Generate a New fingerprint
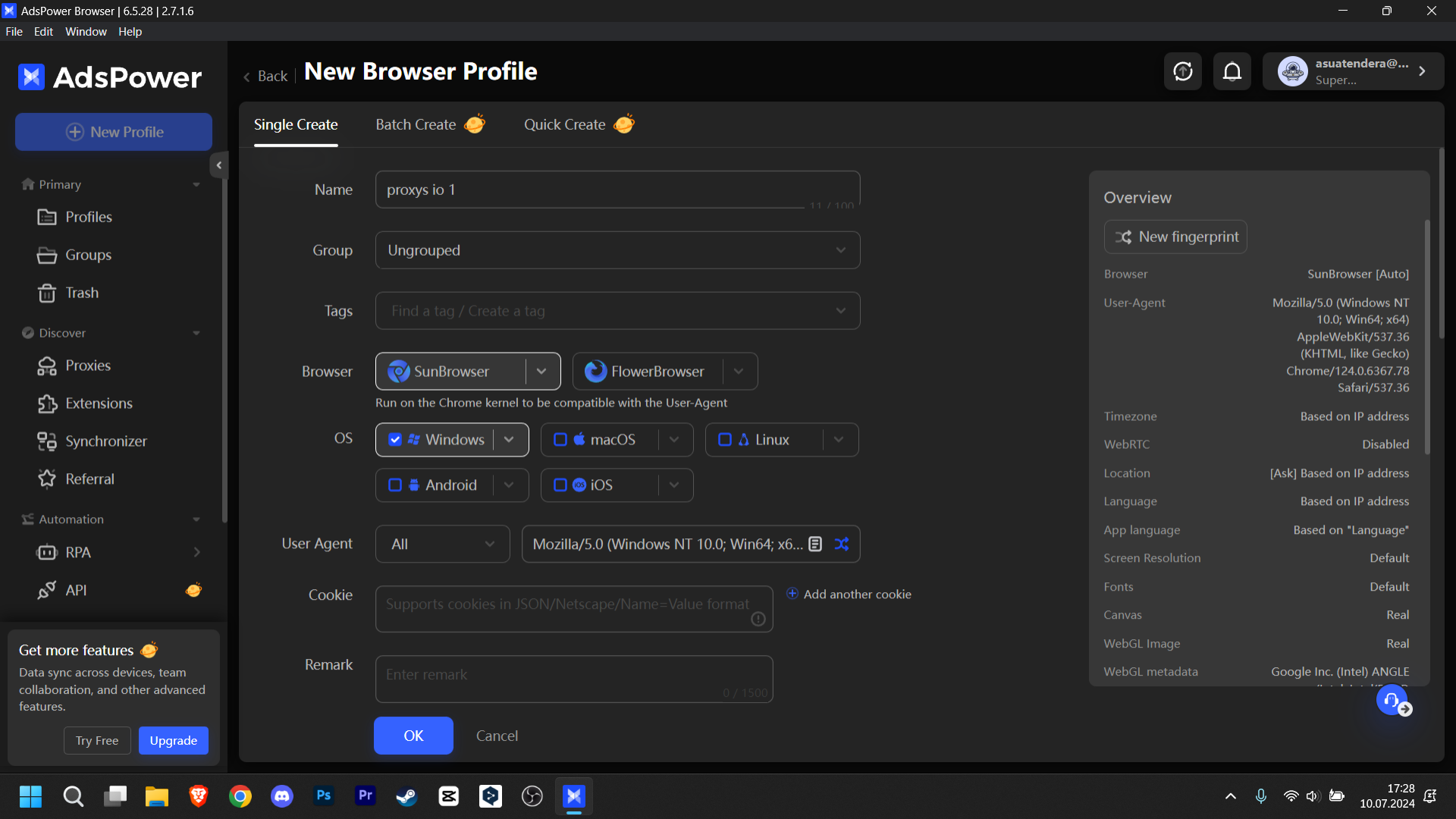This screenshot has height=819, width=1456. click(1175, 237)
